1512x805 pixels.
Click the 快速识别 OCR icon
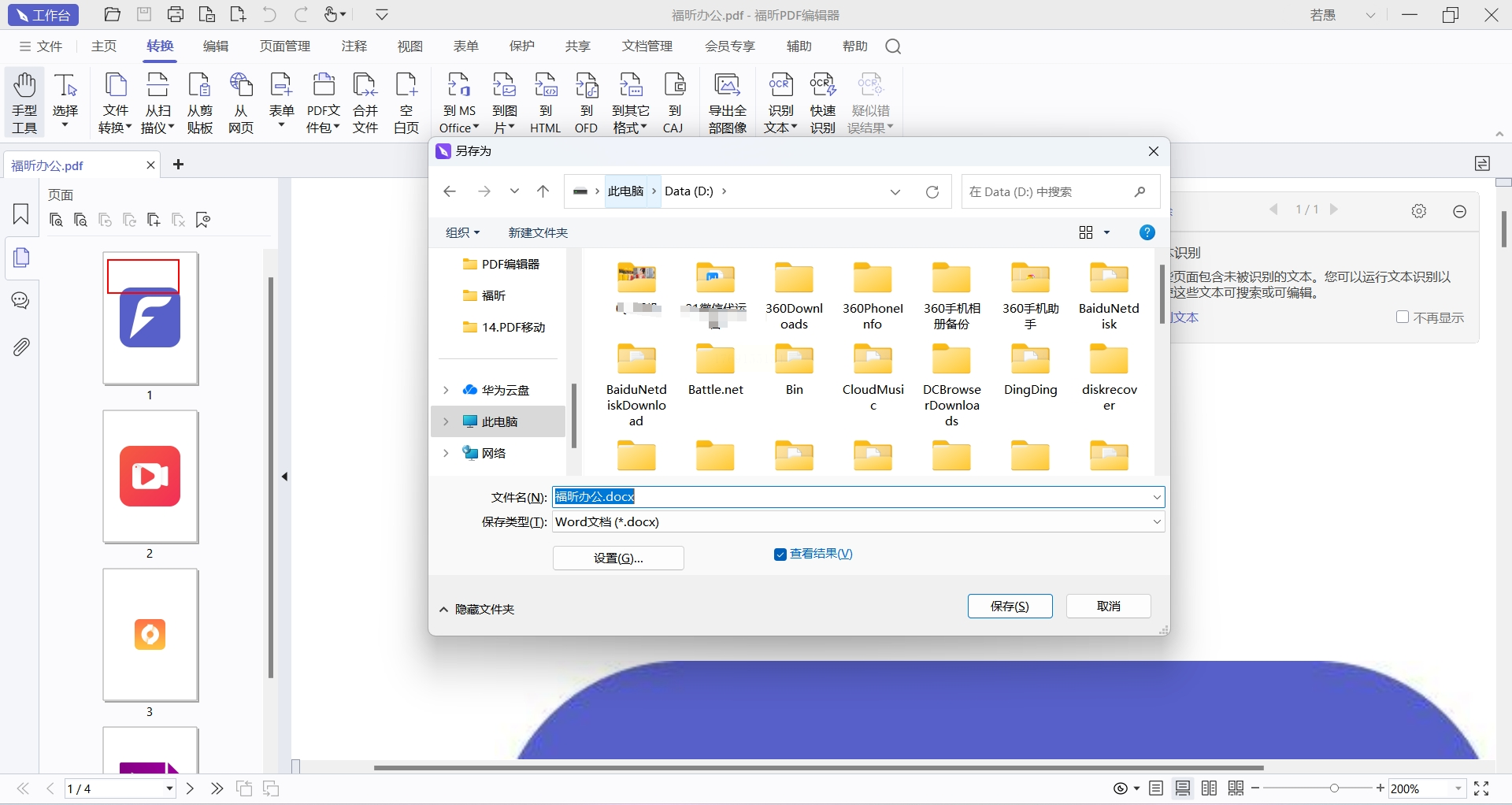pyautogui.click(x=822, y=102)
